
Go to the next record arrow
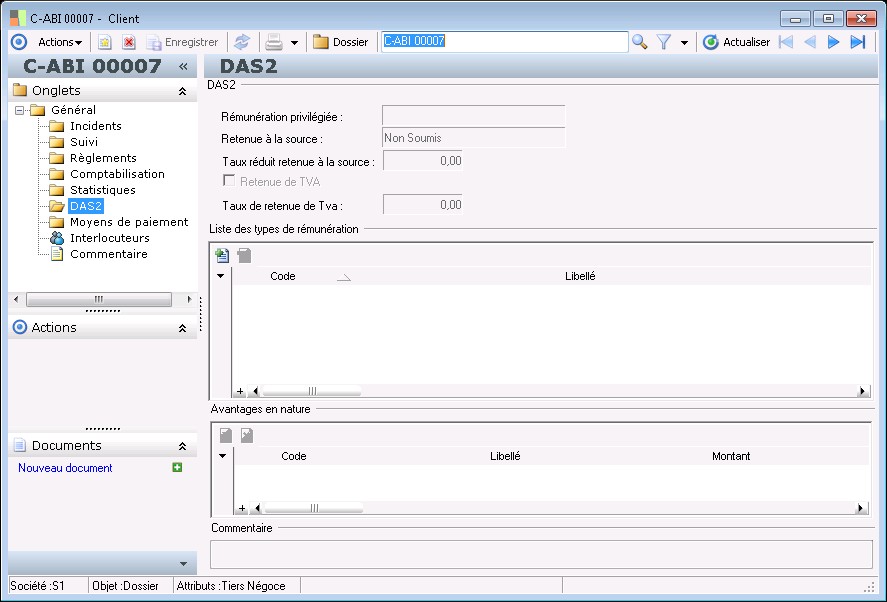(833, 42)
